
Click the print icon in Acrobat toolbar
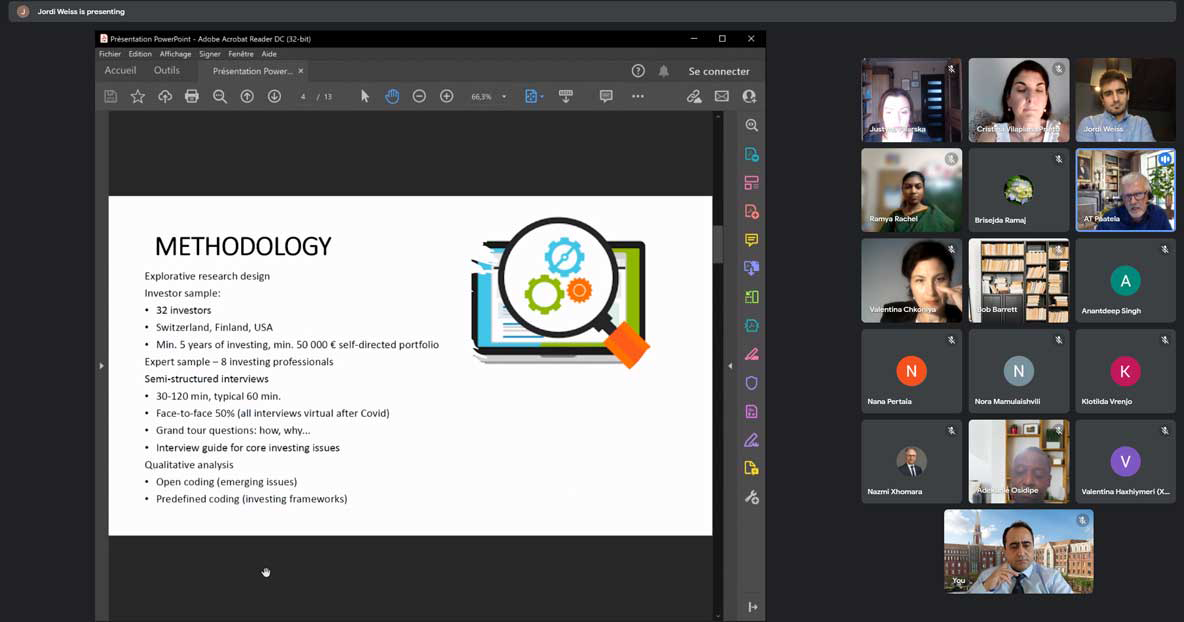click(192, 96)
